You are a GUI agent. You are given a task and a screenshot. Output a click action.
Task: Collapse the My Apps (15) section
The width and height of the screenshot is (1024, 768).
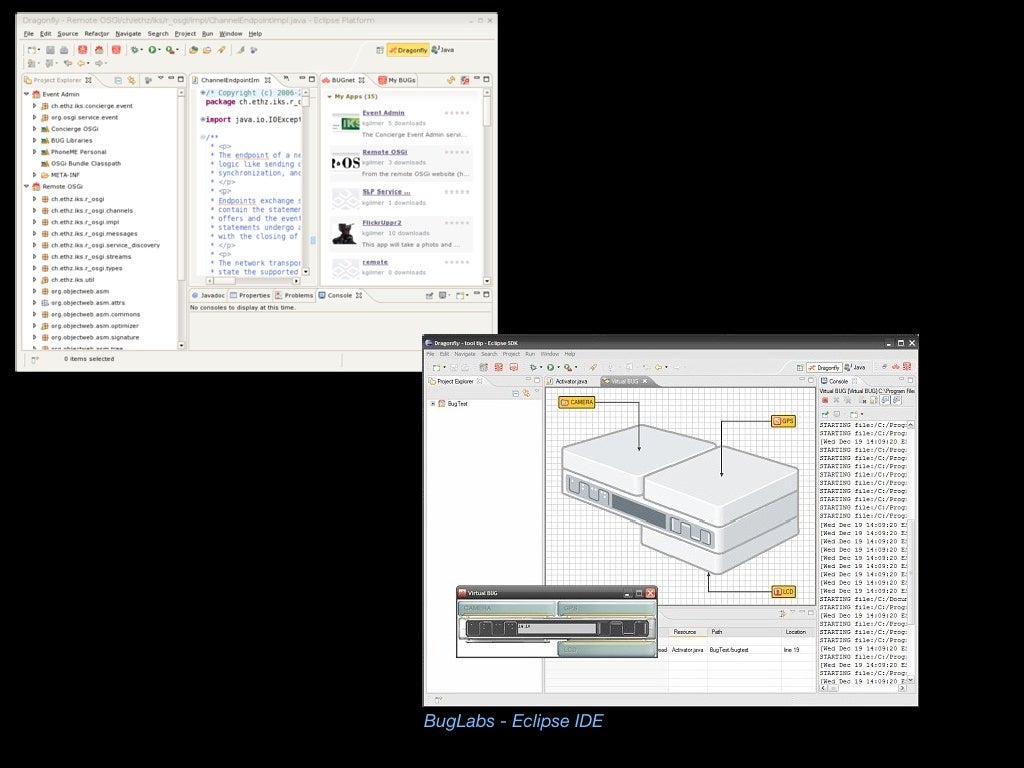(x=329, y=97)
